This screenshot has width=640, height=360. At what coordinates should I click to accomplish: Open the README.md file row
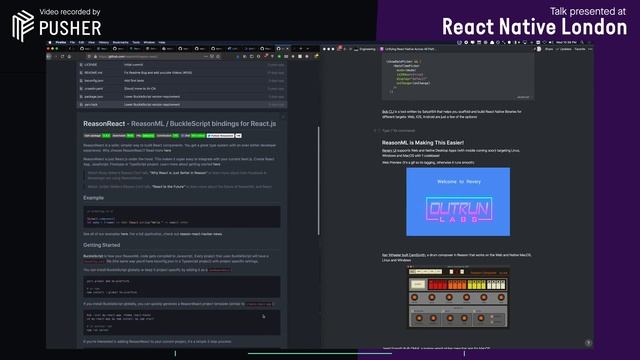[x=182, y=73]
